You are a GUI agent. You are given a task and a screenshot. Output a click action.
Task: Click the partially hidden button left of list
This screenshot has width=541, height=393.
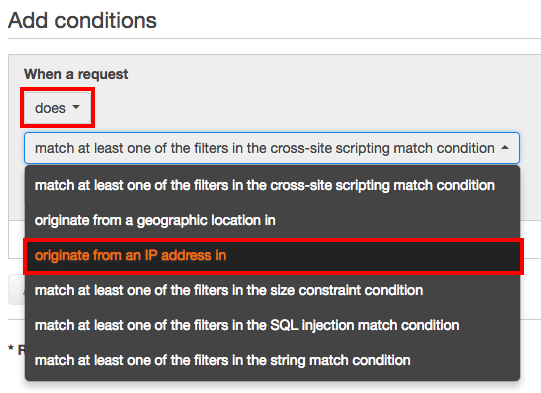(17, 289)
